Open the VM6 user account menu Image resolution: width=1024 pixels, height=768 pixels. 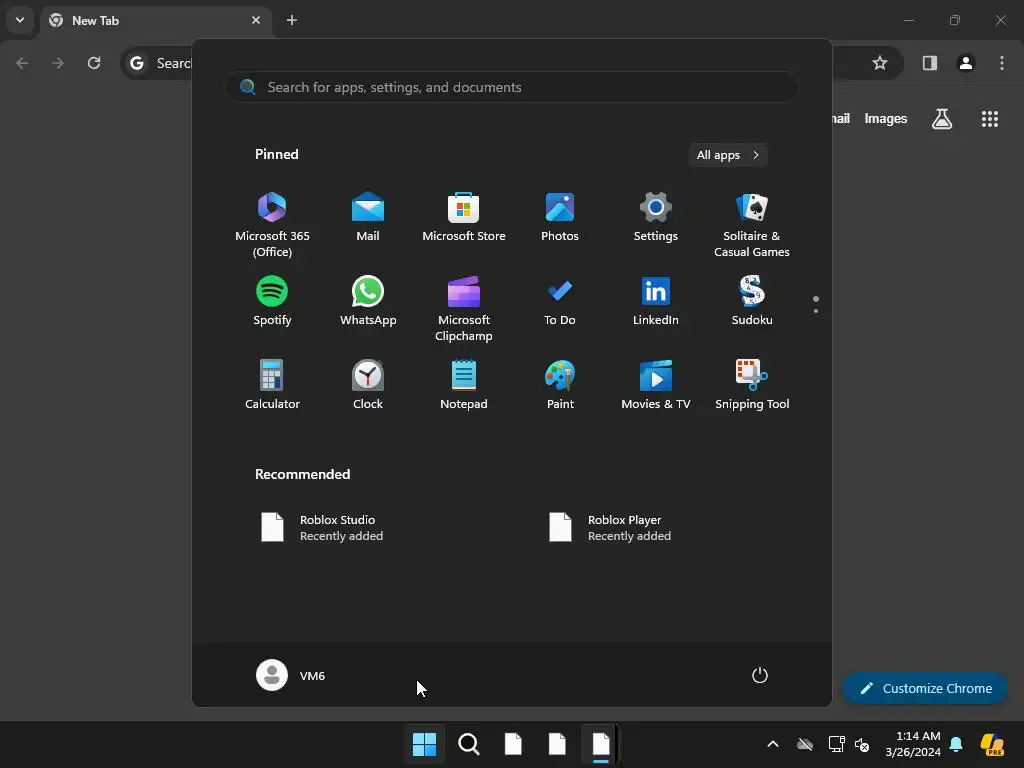tap(291, 675)
